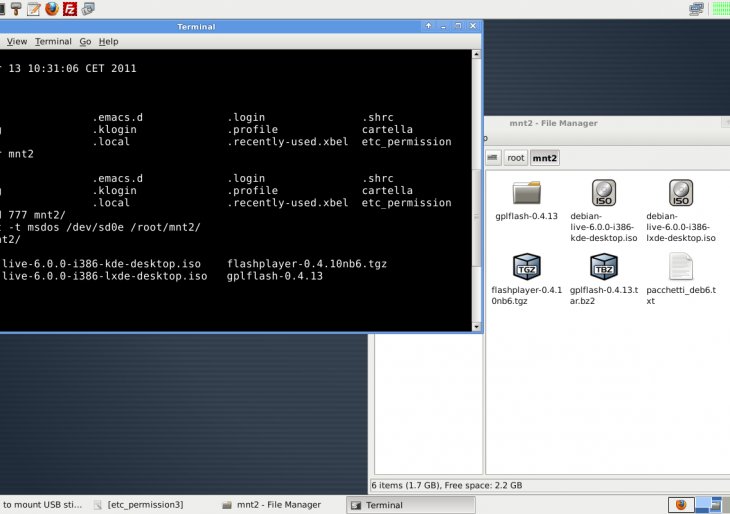The height and width of the screenshot is (514, 730).
Task: Select the debian-live lxde-desktop.iso file icon
Action: 681,193
